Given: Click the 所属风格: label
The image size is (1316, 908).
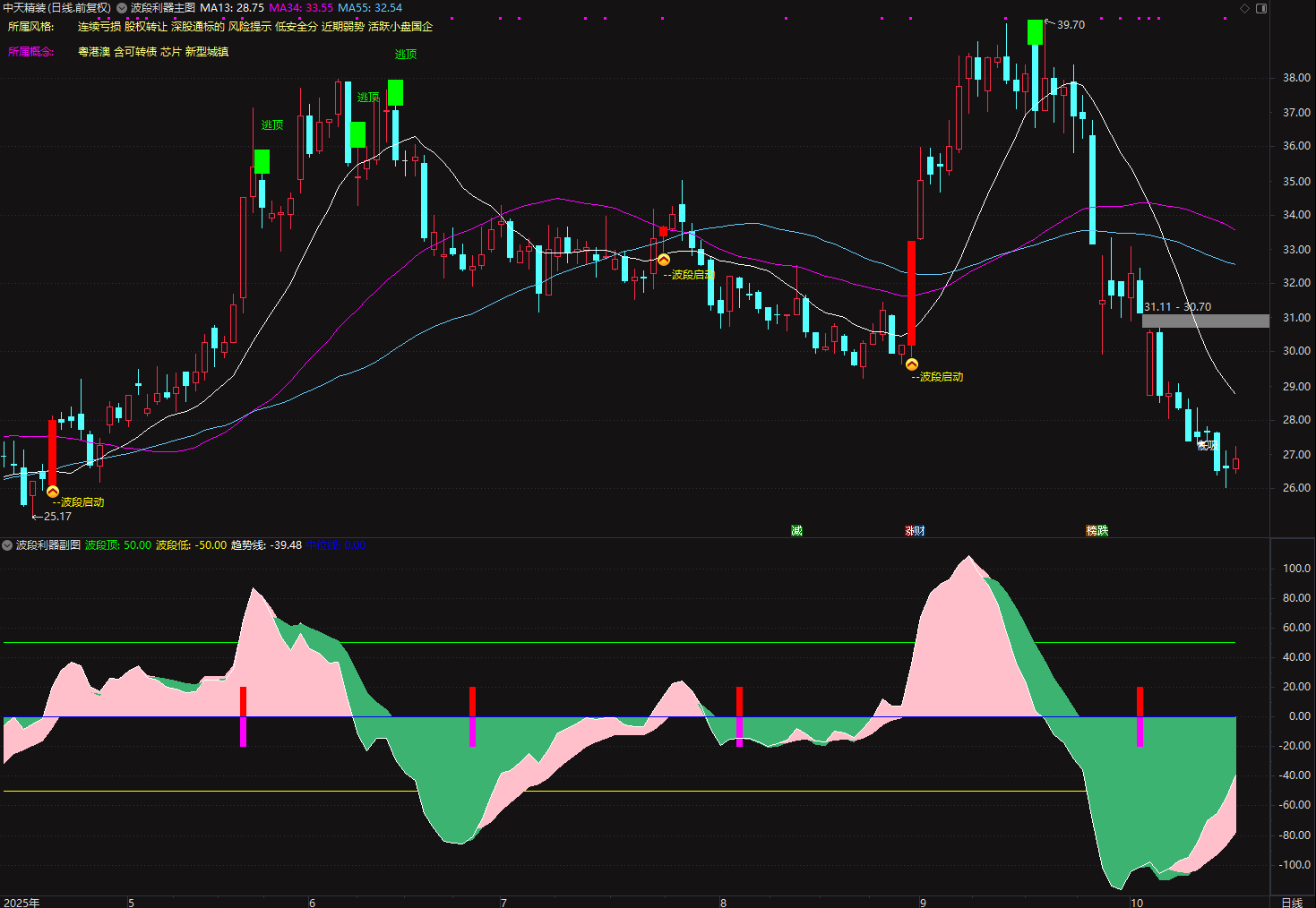Looking at the screenshot, I should pos(31,27).
